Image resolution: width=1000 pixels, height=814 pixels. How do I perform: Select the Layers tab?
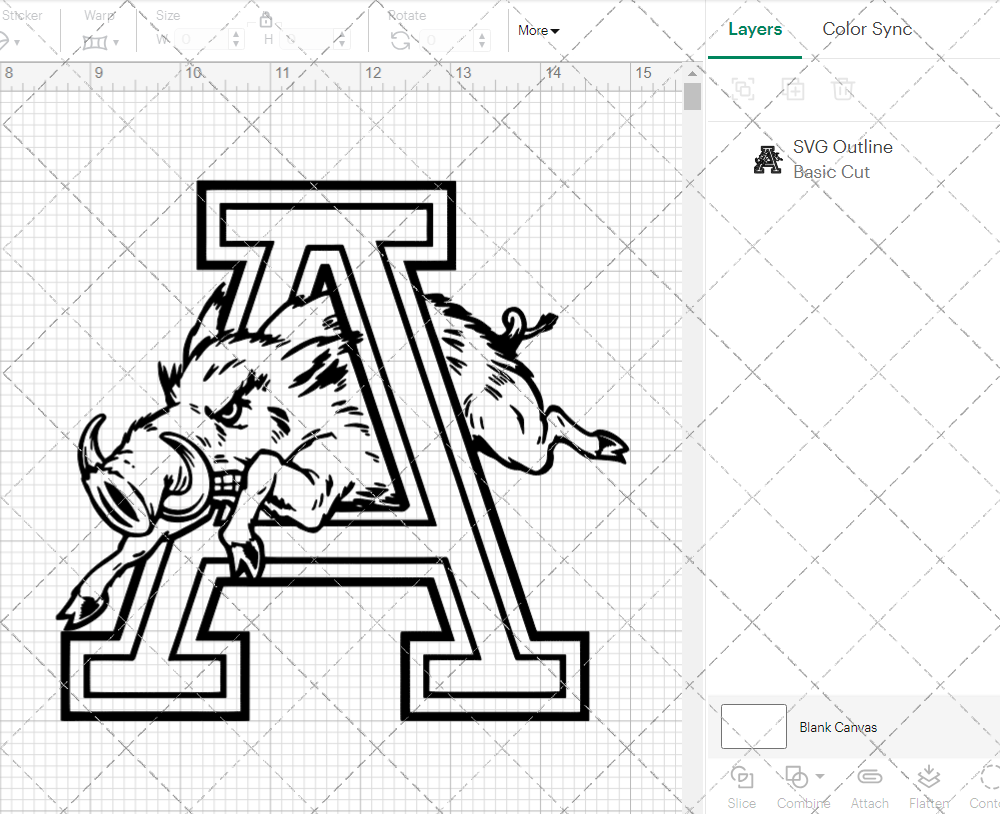[x=755, y=29]
